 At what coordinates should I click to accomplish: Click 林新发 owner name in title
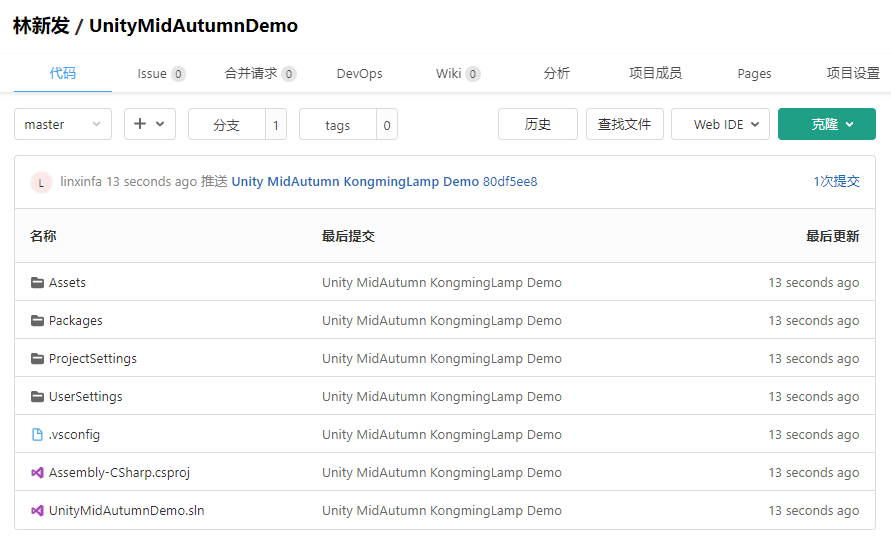click(41, 26)
